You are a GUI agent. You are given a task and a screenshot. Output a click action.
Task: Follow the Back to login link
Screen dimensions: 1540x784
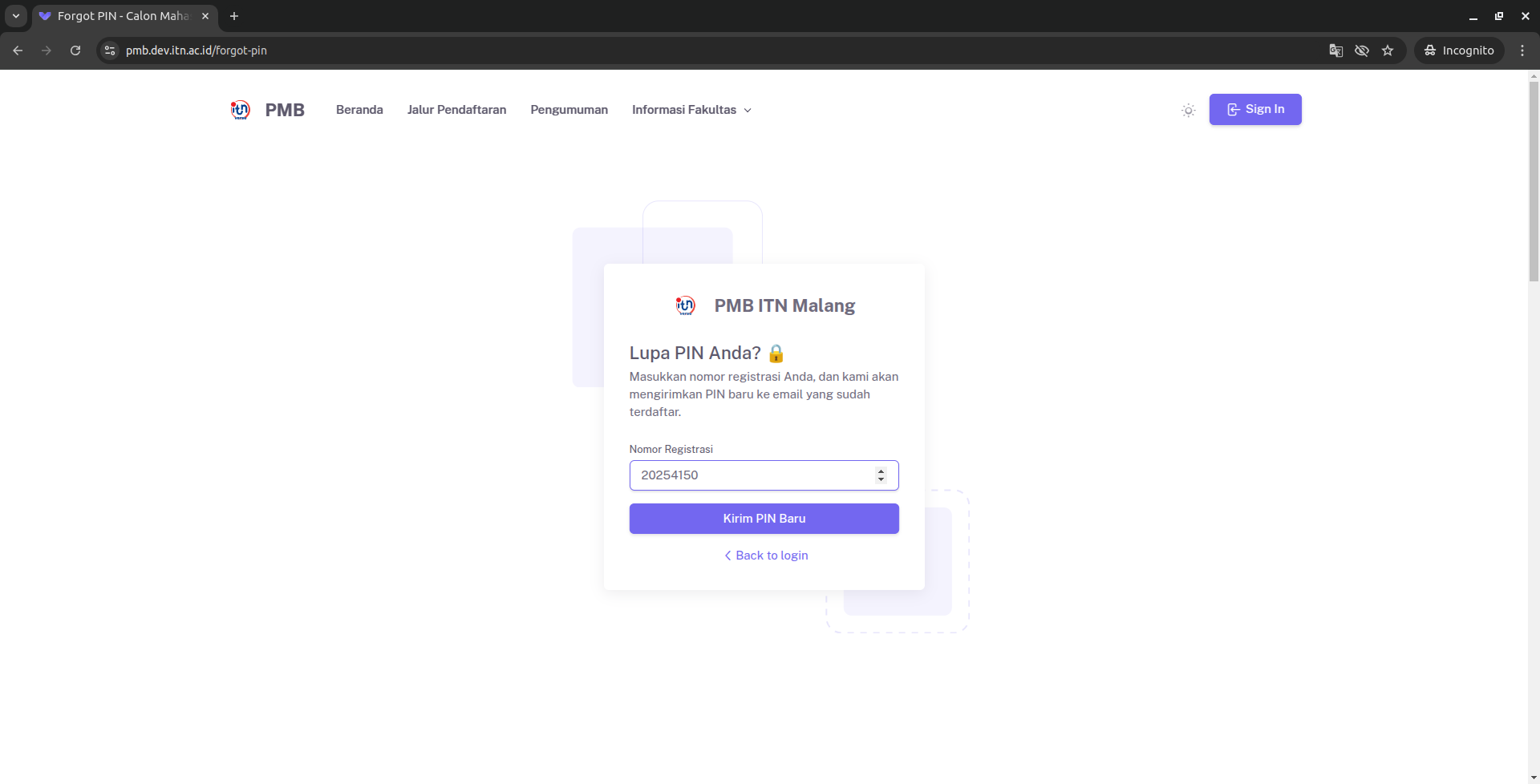(766, 556)
